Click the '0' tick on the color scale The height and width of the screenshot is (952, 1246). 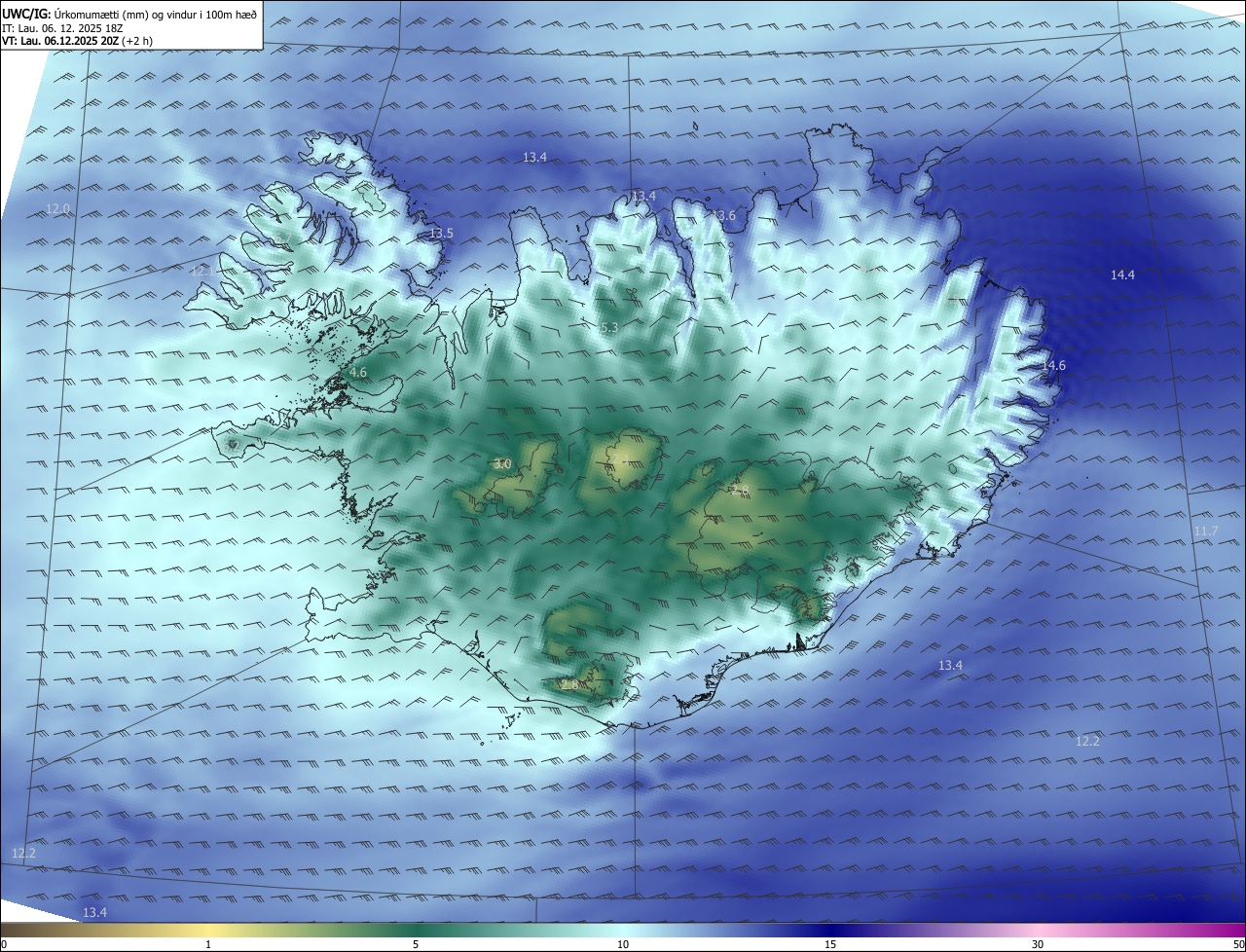[x=4, y=944]
